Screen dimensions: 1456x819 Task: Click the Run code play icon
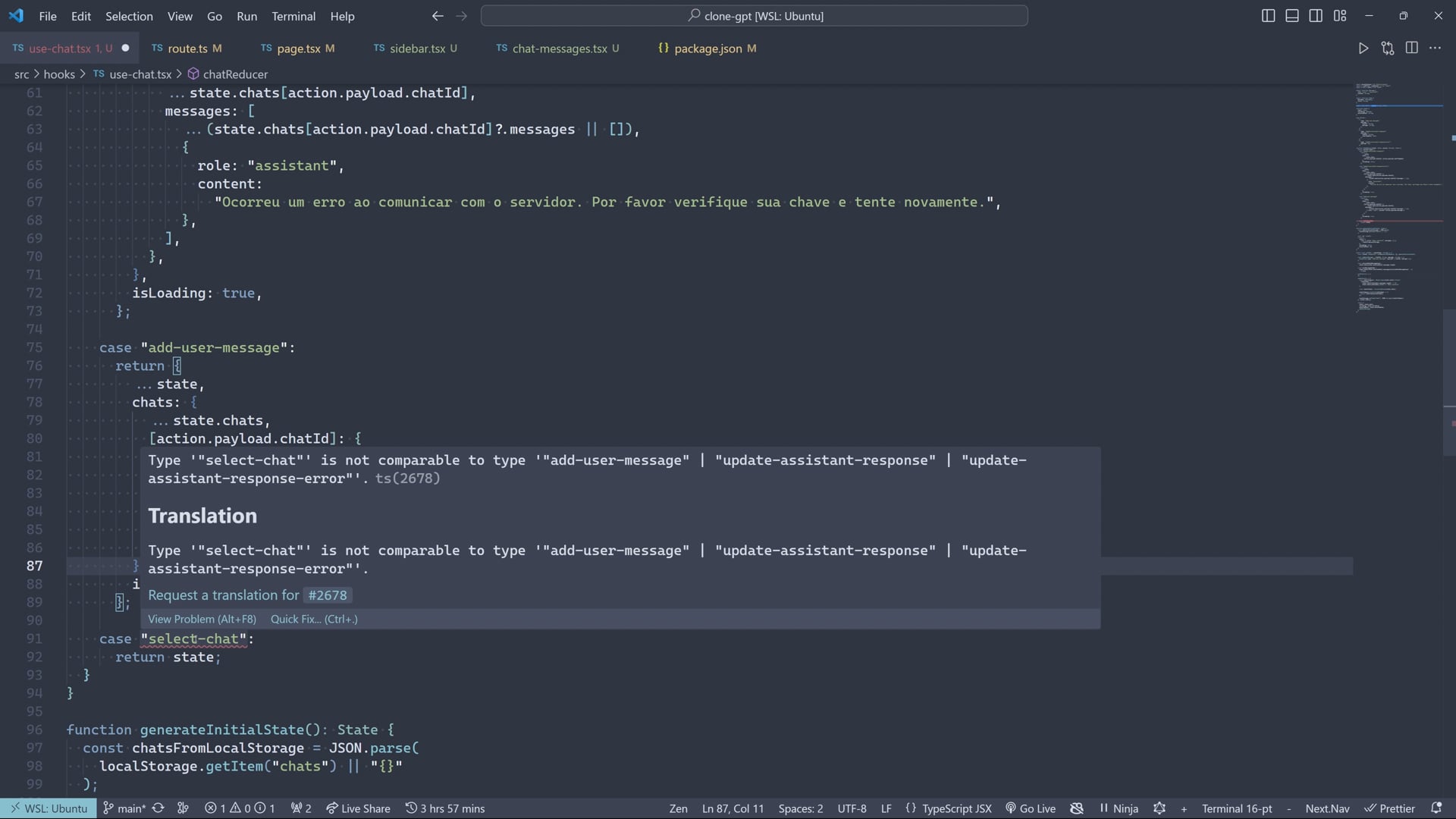click(1363, 49)
